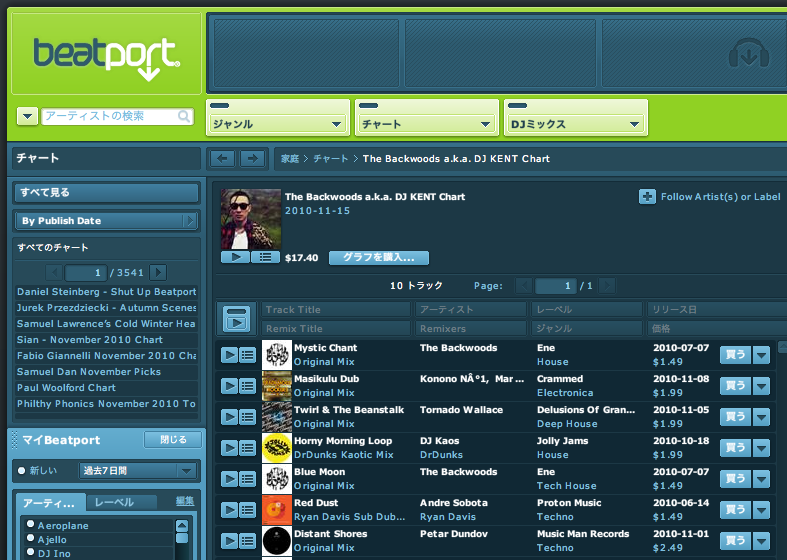
Task: Toggle the Aeroplane artist bullet
Action: [31, 524]
